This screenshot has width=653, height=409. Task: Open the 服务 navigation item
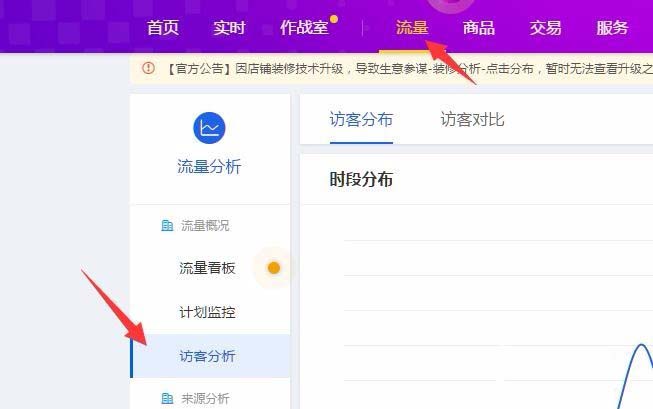click(x=612, y=28)
